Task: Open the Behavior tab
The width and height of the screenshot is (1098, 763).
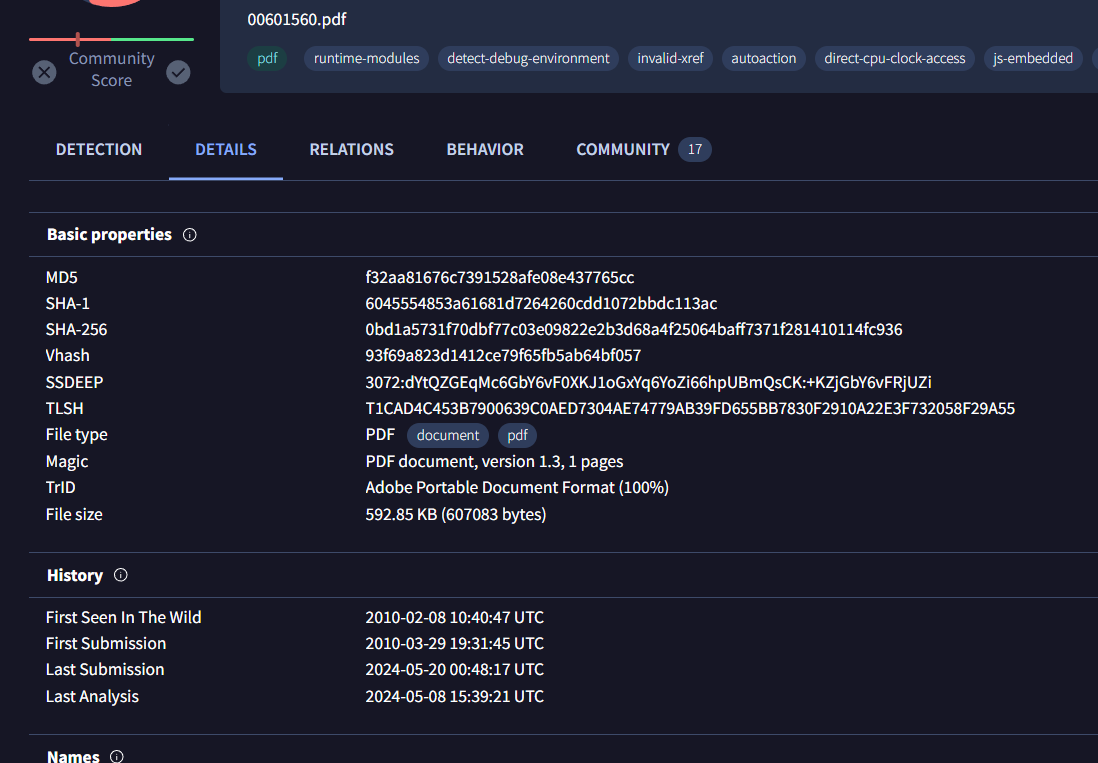Action: [485, 149]
